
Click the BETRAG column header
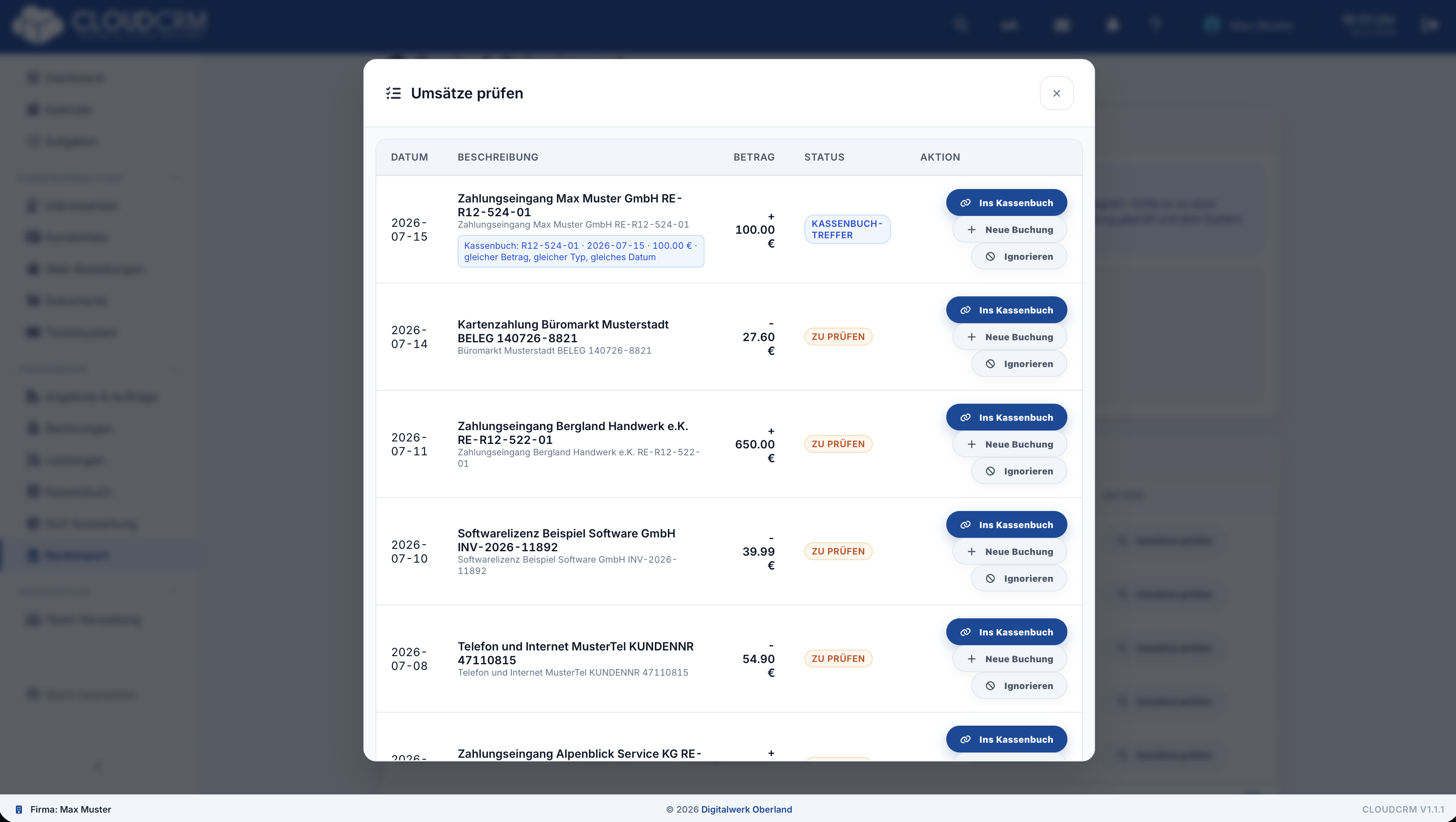[x=754, y=157]
